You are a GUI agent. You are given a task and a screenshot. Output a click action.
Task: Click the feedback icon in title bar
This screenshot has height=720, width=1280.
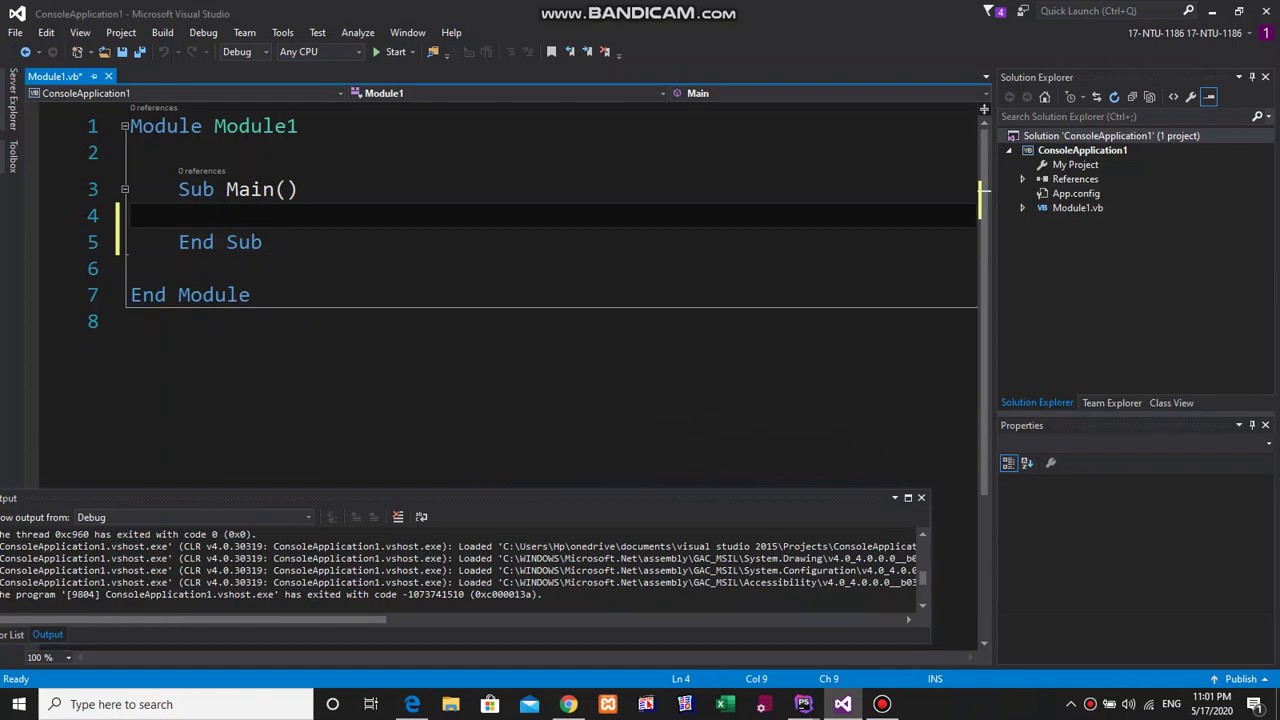tap(1023, 12)
